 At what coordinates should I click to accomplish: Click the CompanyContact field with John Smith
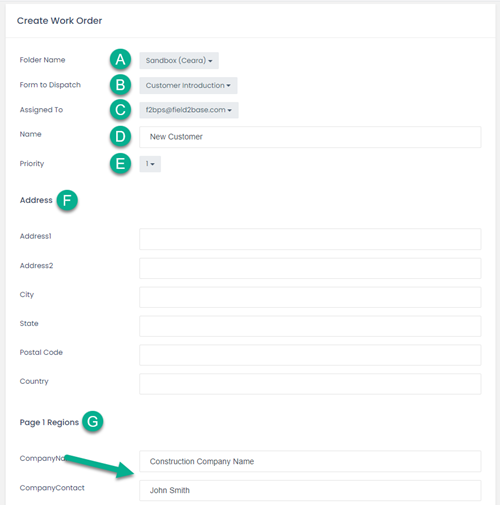[310, 490]
